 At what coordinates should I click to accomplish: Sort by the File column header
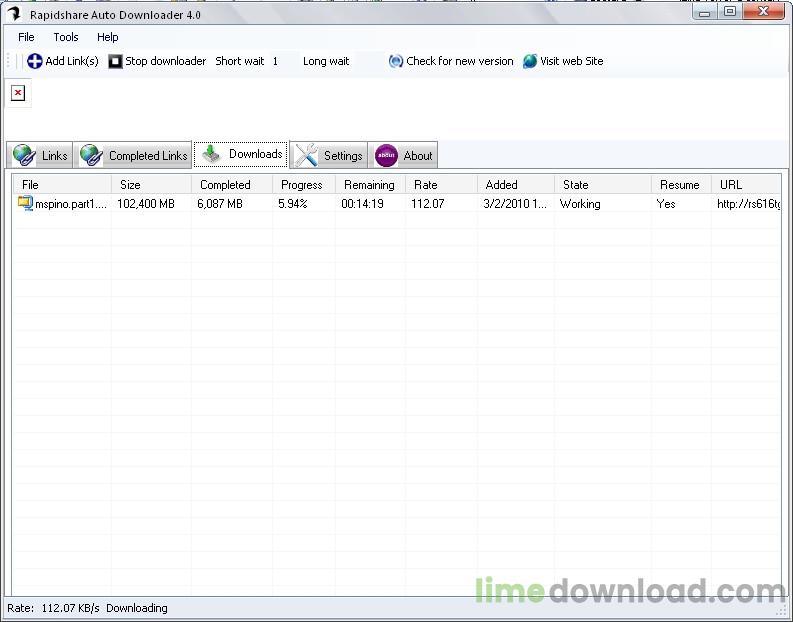pyautogui.click(x=62, y=185)
